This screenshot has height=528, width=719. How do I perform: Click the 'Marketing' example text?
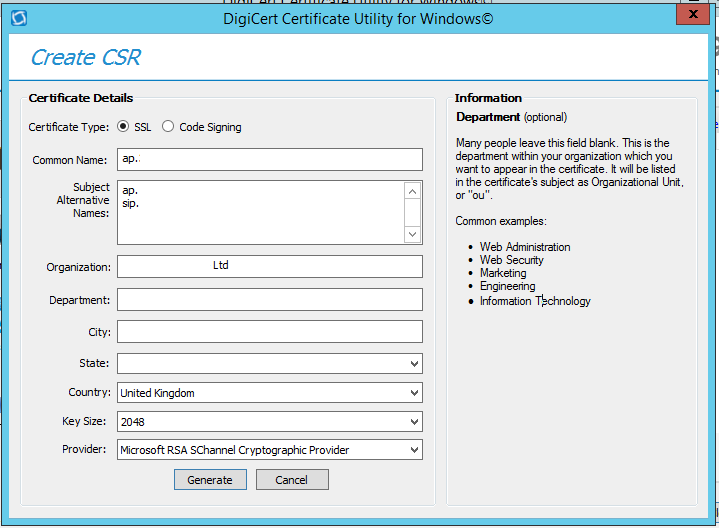pos(503,273)
